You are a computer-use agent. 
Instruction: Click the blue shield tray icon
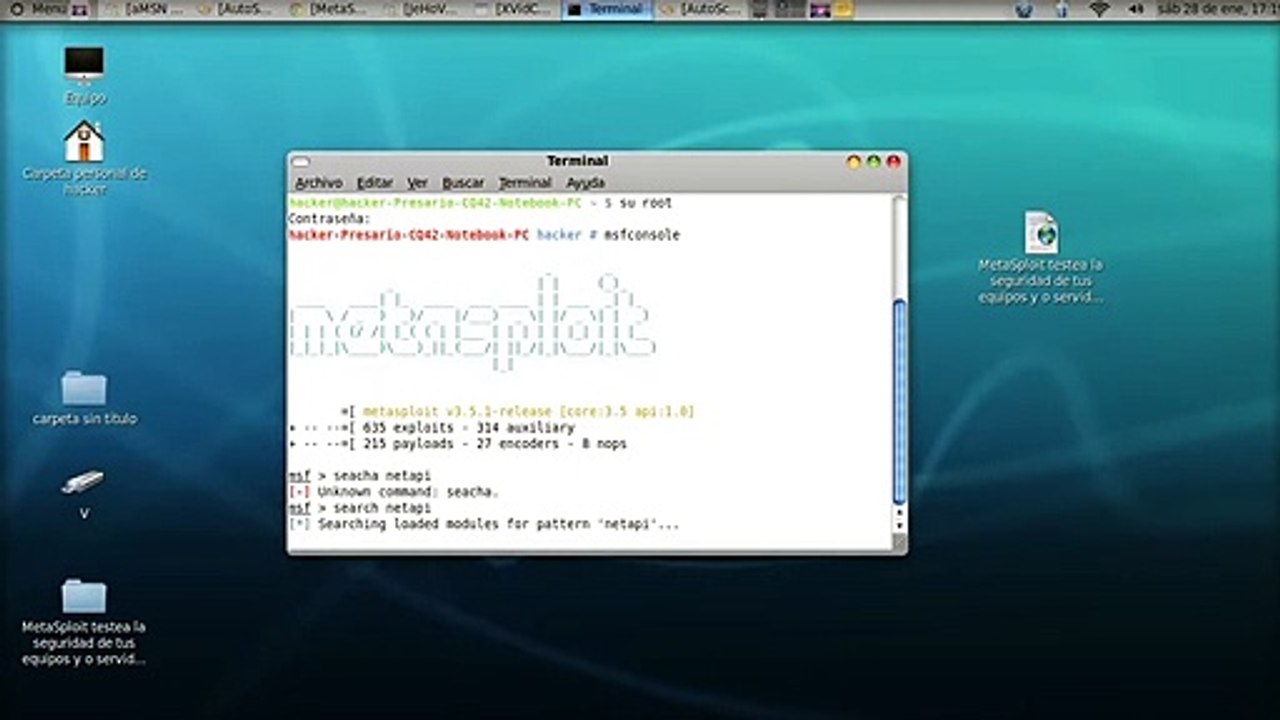coord(1023,9)
